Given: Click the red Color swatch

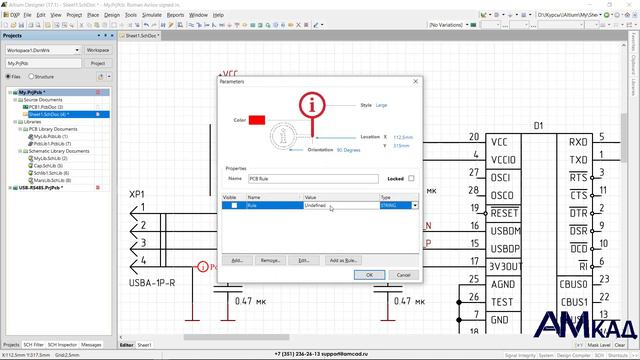Looking at the screenshot, I should [x=257, y=120].
